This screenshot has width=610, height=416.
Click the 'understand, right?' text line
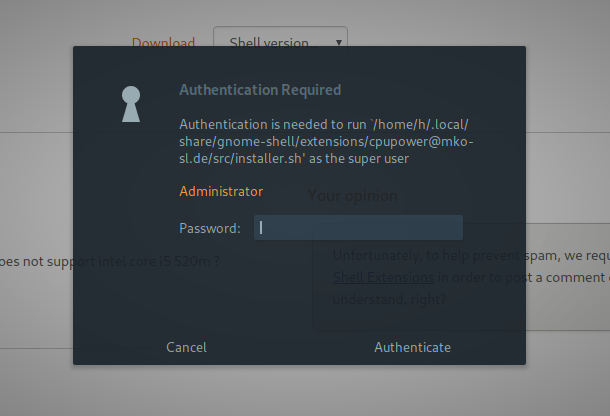390,298
